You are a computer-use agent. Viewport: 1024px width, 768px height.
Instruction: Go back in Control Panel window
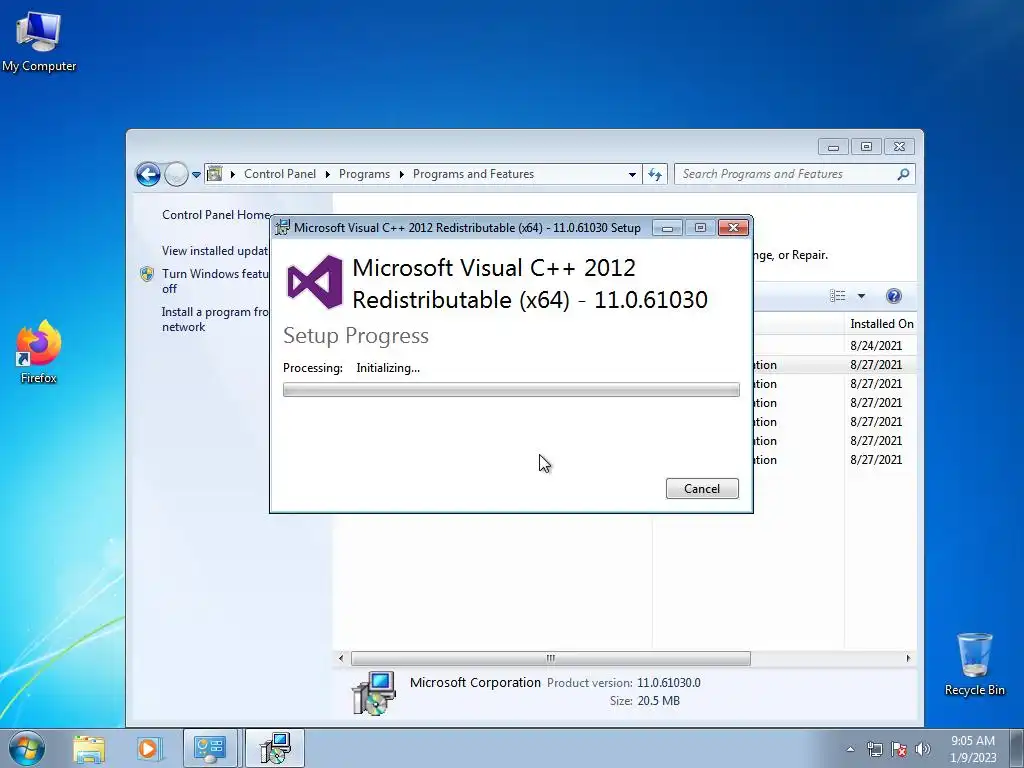point(148,174)
